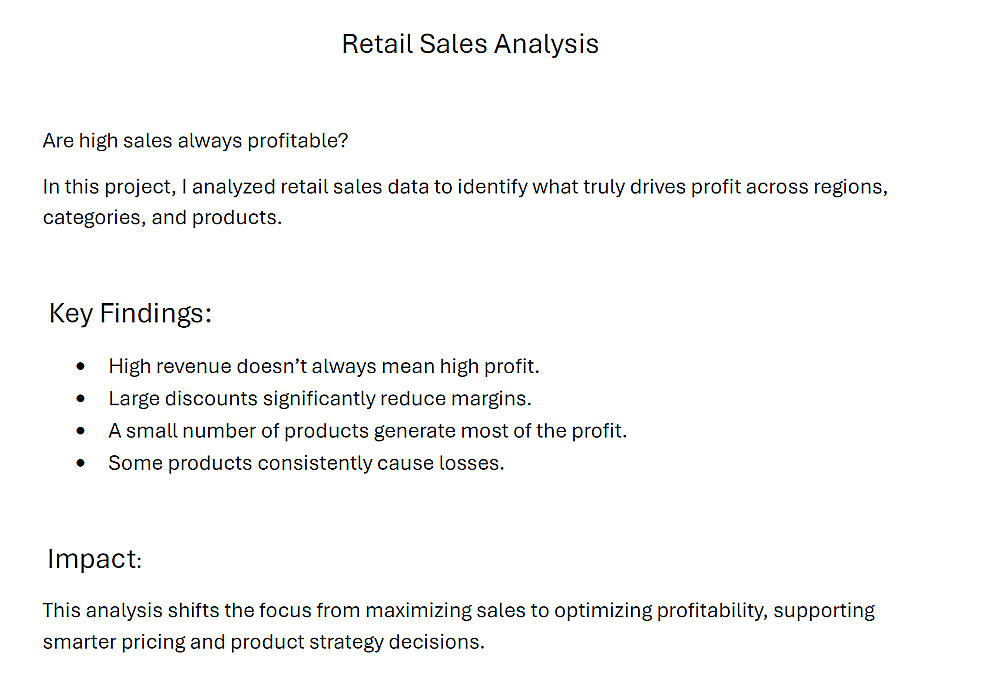Click the bullet marker before 'High revenue'
Image resolution: width=1000 pixels, height=700 pixels.
pos(81,367)
